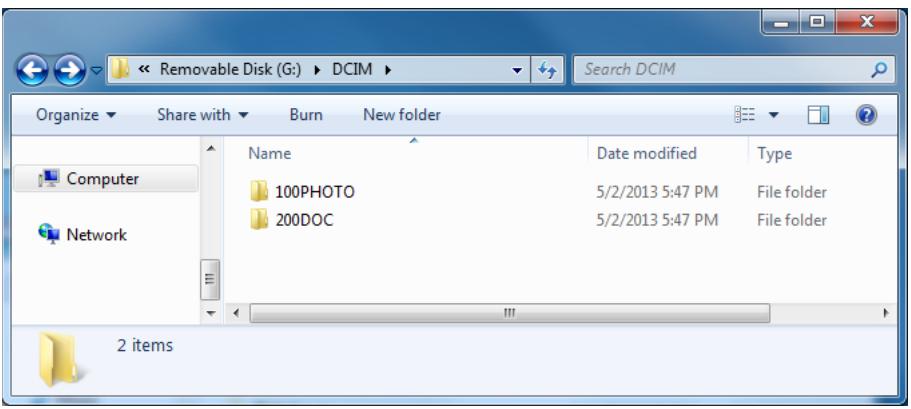Select DCIM in the address path
The width and height of the screenshot is (911, 409).
352,70
